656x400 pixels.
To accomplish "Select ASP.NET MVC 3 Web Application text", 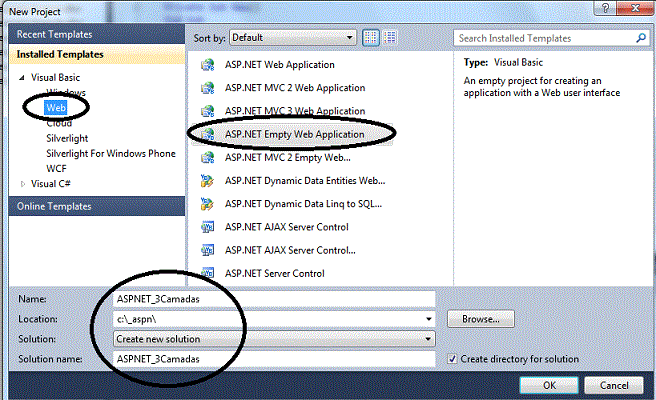I will [x=295, y=111].
